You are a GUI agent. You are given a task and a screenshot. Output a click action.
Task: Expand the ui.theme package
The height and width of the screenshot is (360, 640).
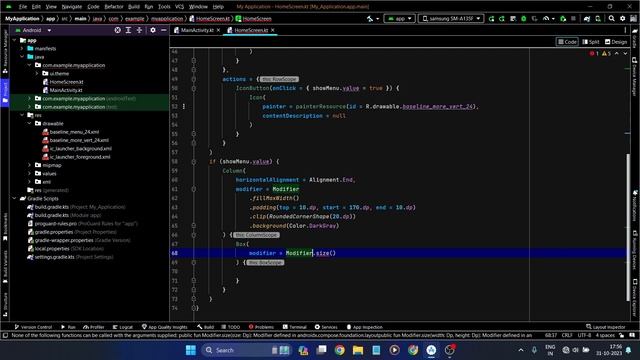coord(37,73)
